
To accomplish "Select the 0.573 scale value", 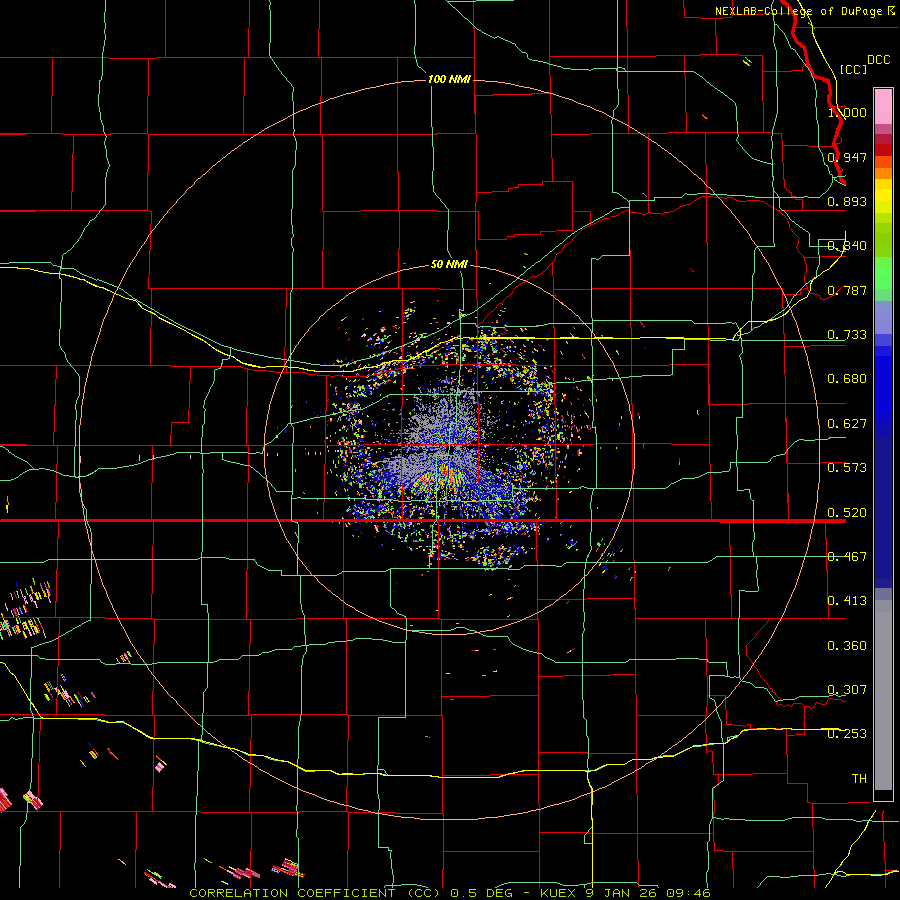I will click(x=847, y=468).
